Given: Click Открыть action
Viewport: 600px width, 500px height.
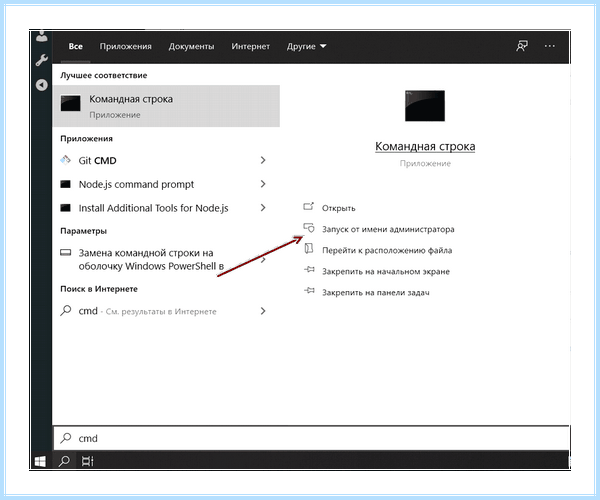Looking at the screenshot, I should (x=339, y=208).
